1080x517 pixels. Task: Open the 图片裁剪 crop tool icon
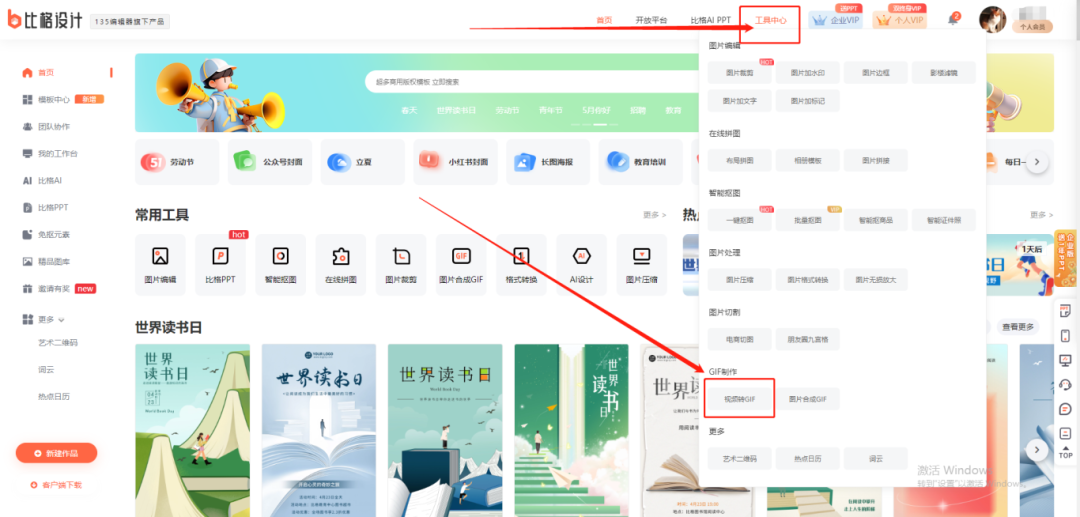pyautogui.click(x=401, y=257)
